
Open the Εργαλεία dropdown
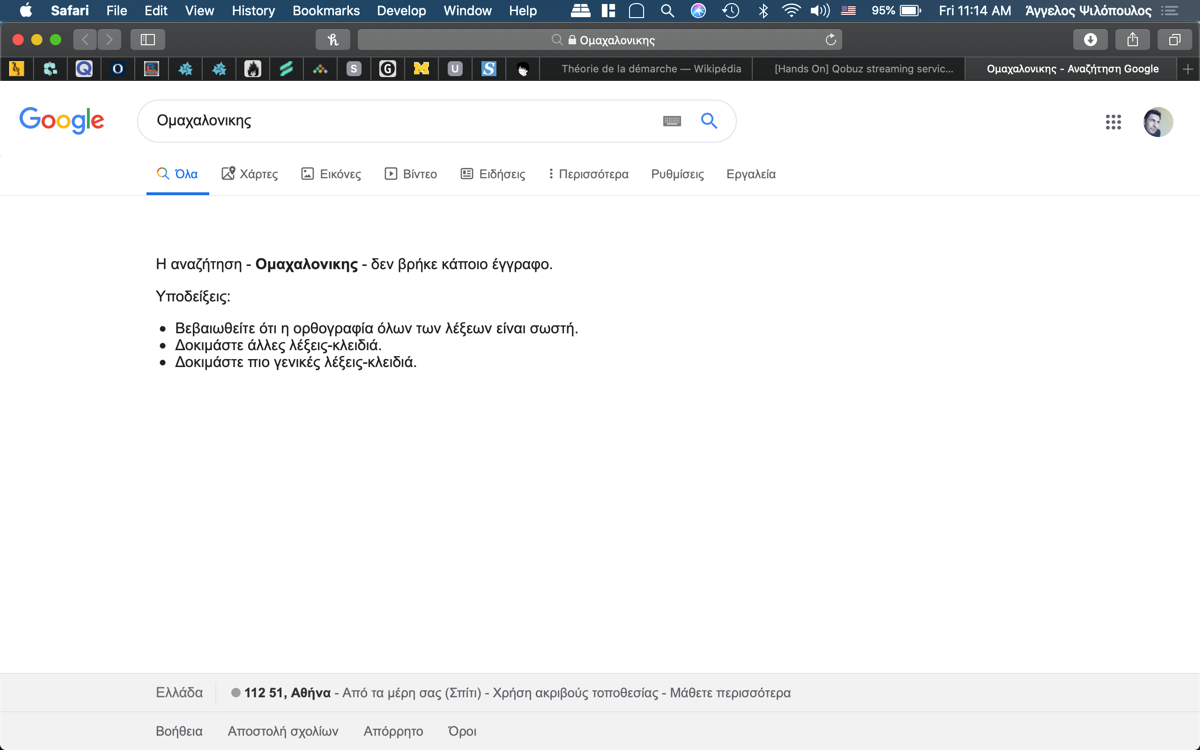pos(753,173)
